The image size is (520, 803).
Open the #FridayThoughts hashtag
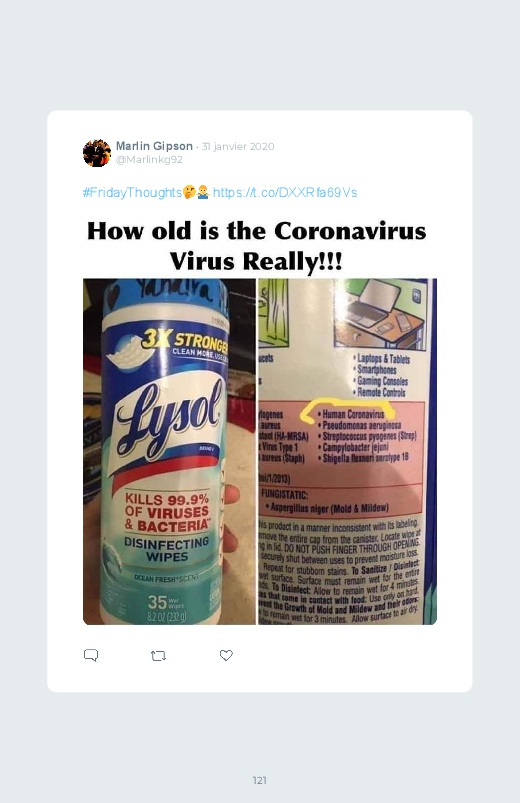(x=132, y=193)
